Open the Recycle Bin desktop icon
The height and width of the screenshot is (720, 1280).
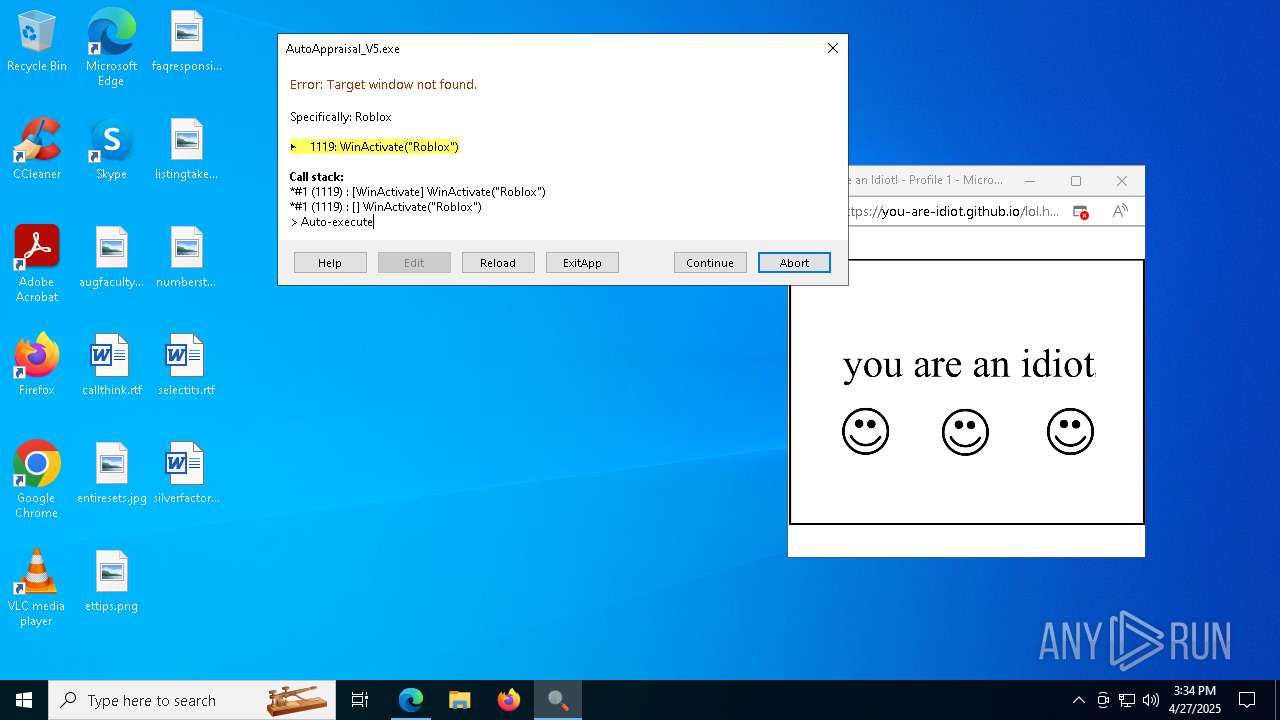click(x=37, y=42)
